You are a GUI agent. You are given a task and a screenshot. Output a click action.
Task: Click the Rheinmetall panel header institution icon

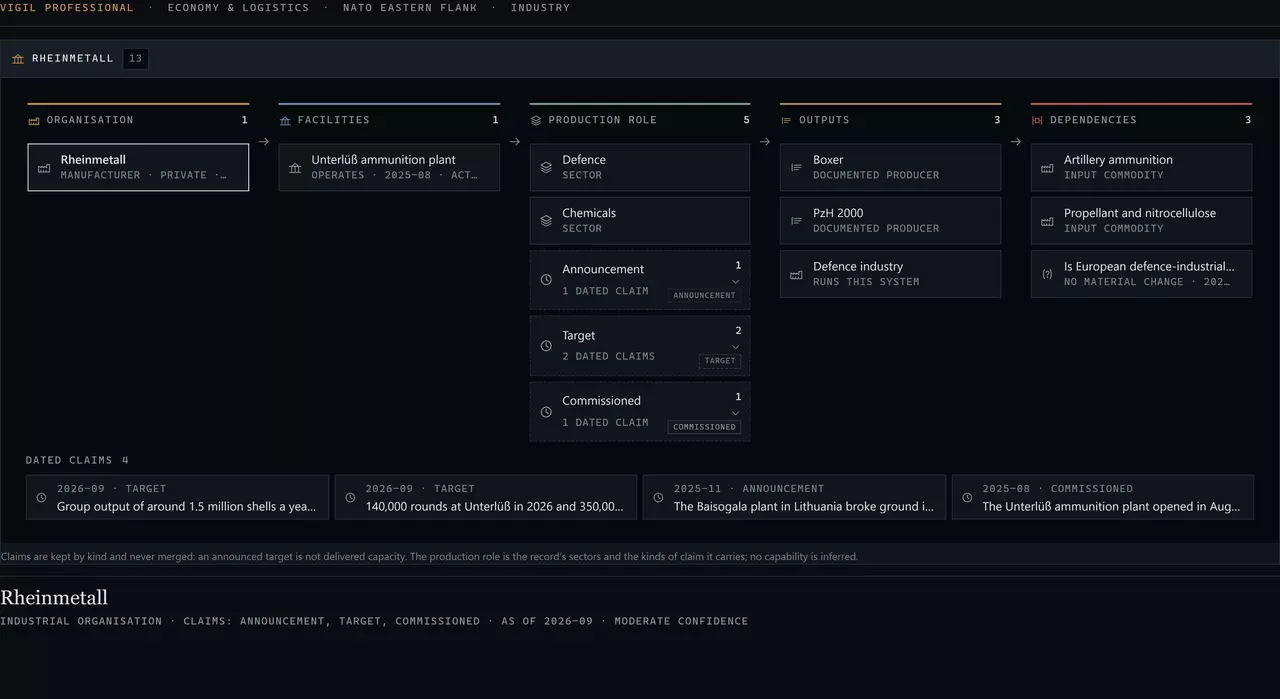[18, 59]
